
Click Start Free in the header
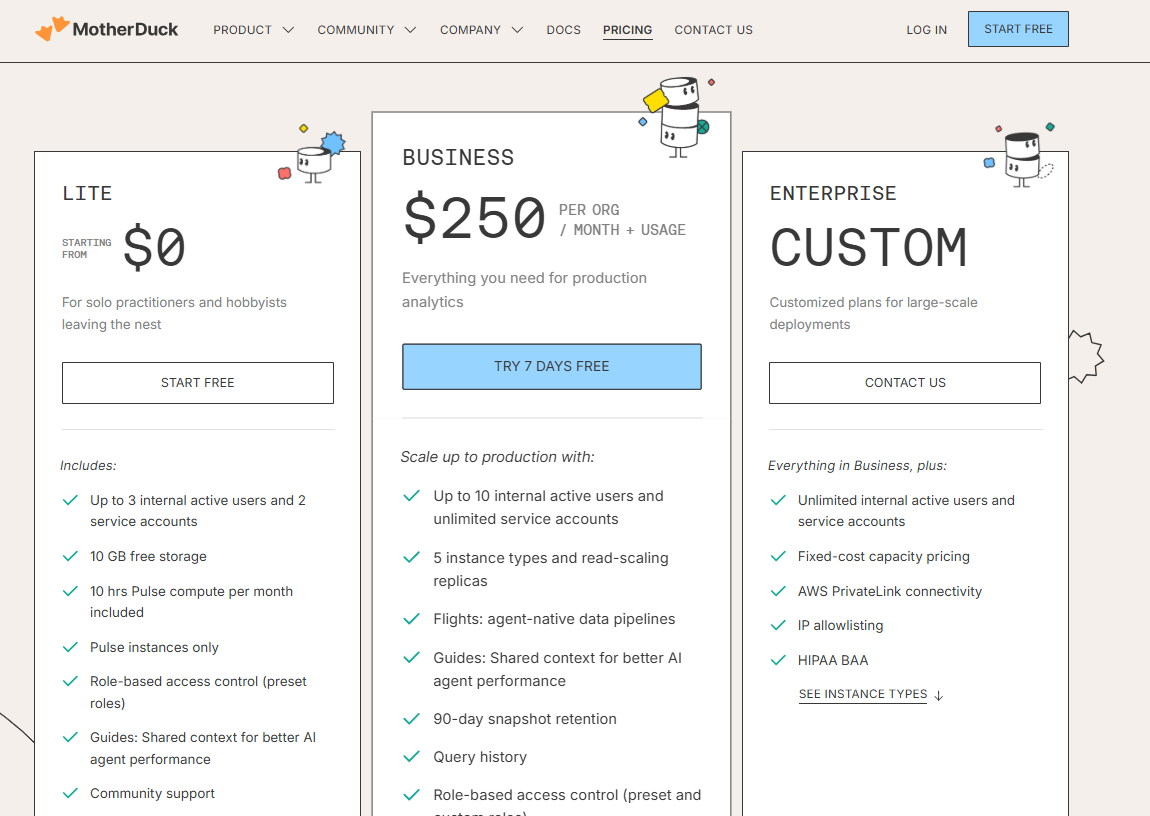pos(1018,29)
